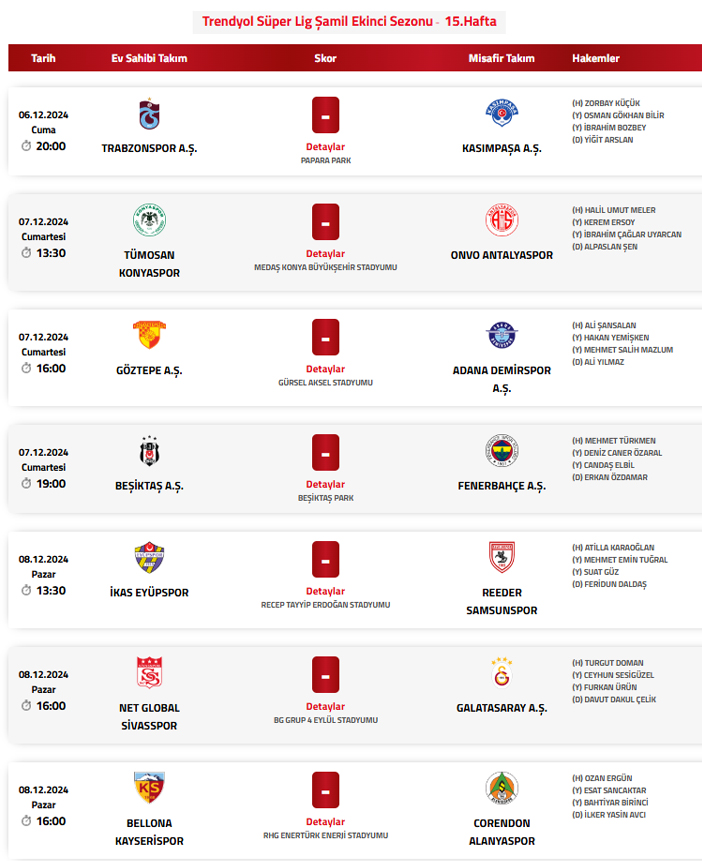
Task: Open the Alanyaspor club crest
Action: (x=501, y=788)
